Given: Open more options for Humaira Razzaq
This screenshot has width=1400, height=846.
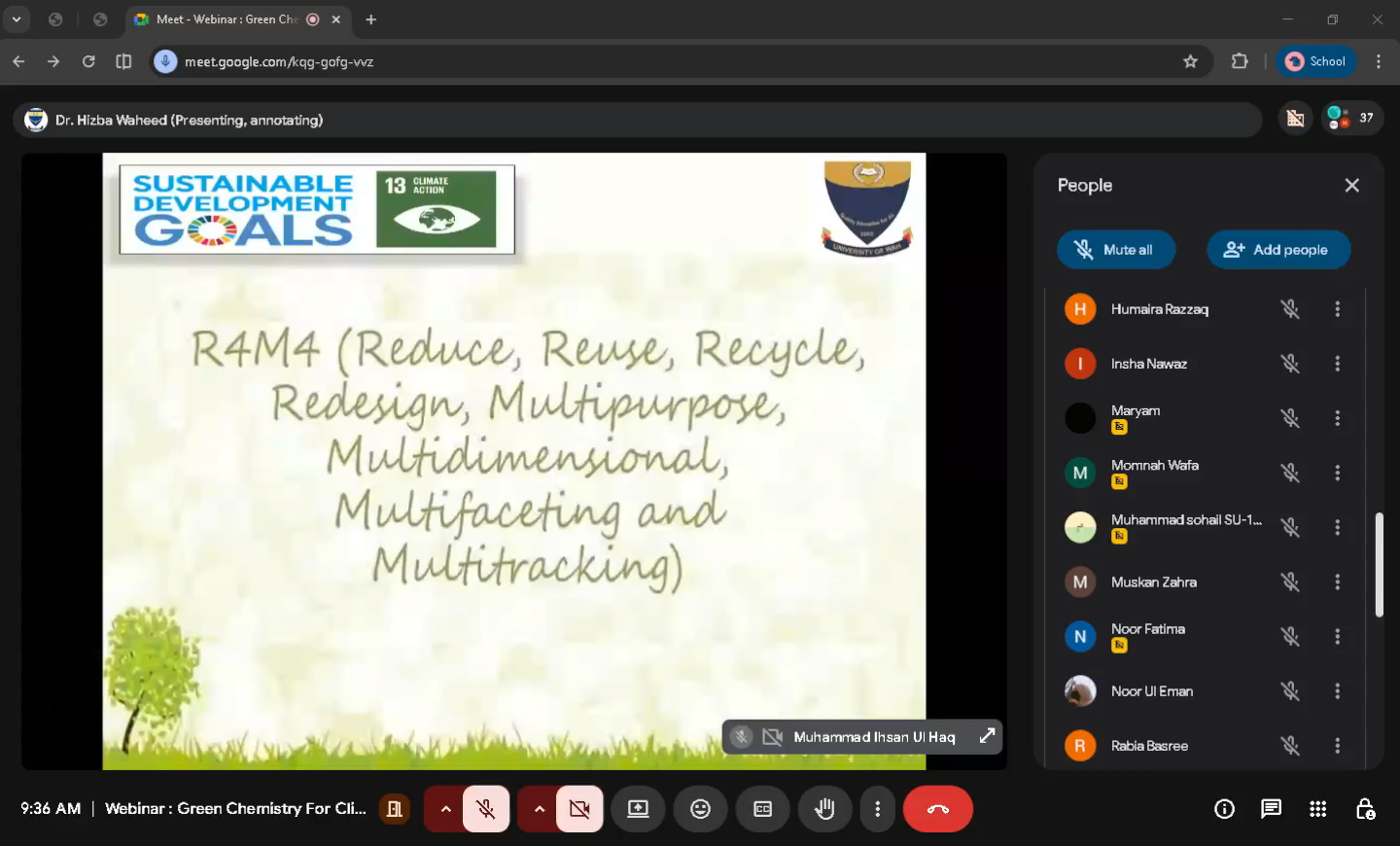Looking at the screenshot, I should pos(1337,309).
